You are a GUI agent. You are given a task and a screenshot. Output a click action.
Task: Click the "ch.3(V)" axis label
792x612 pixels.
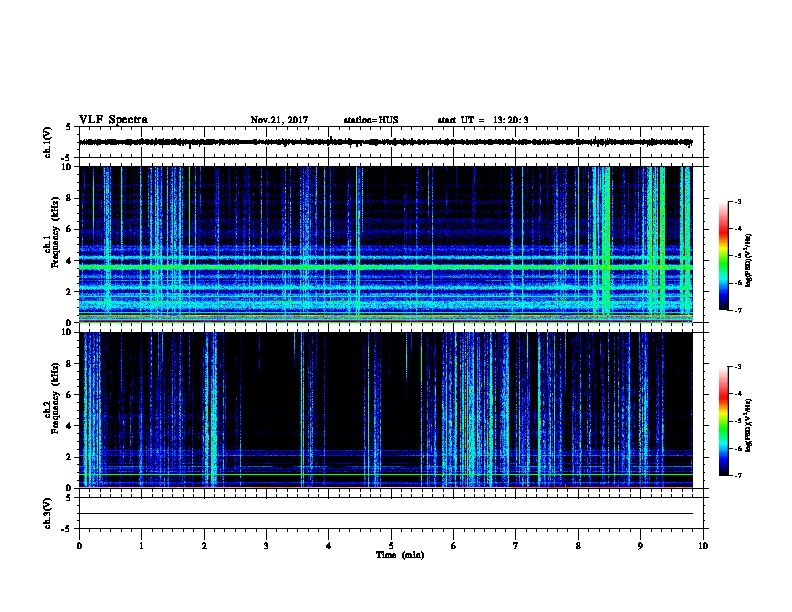click(x=48, y=513)
